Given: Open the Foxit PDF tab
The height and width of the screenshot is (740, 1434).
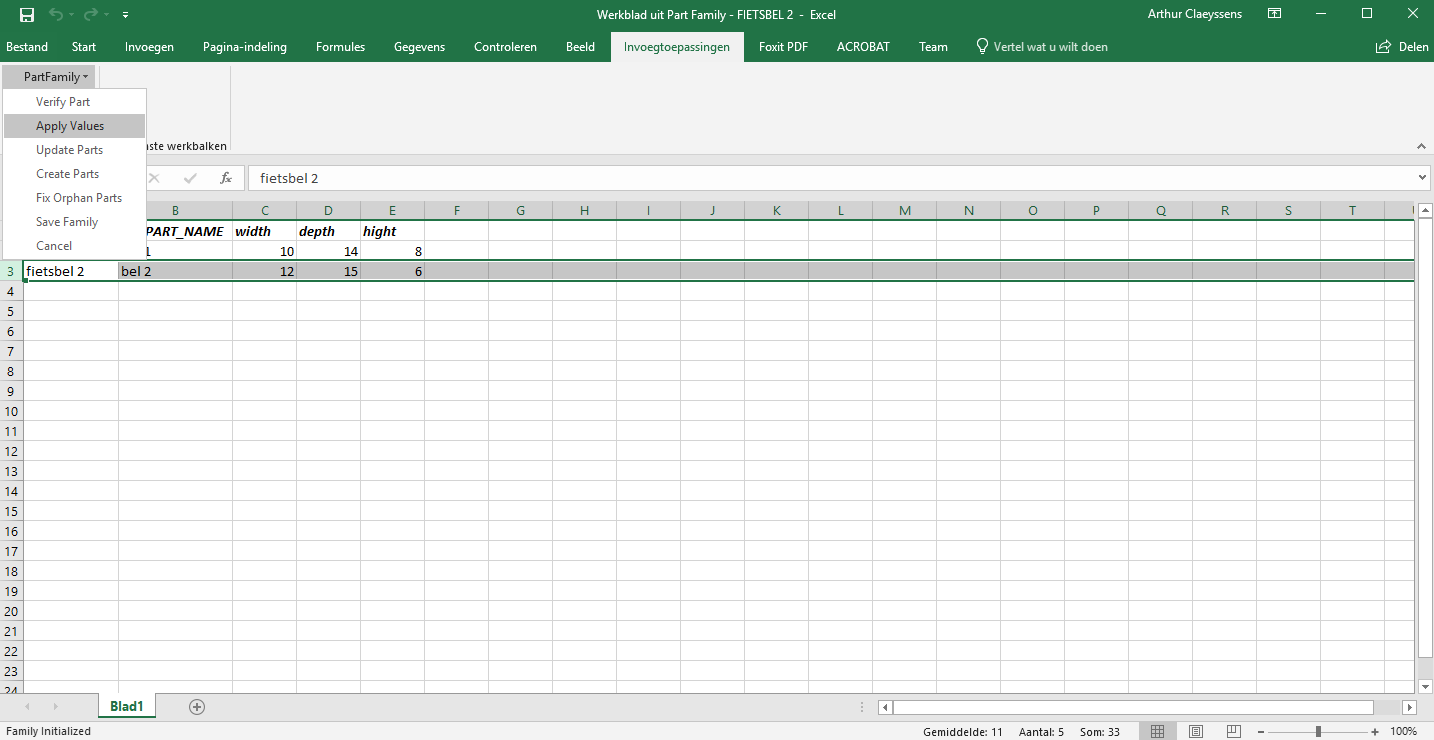Looking at the screenshot, I should [x=783, y=47].
